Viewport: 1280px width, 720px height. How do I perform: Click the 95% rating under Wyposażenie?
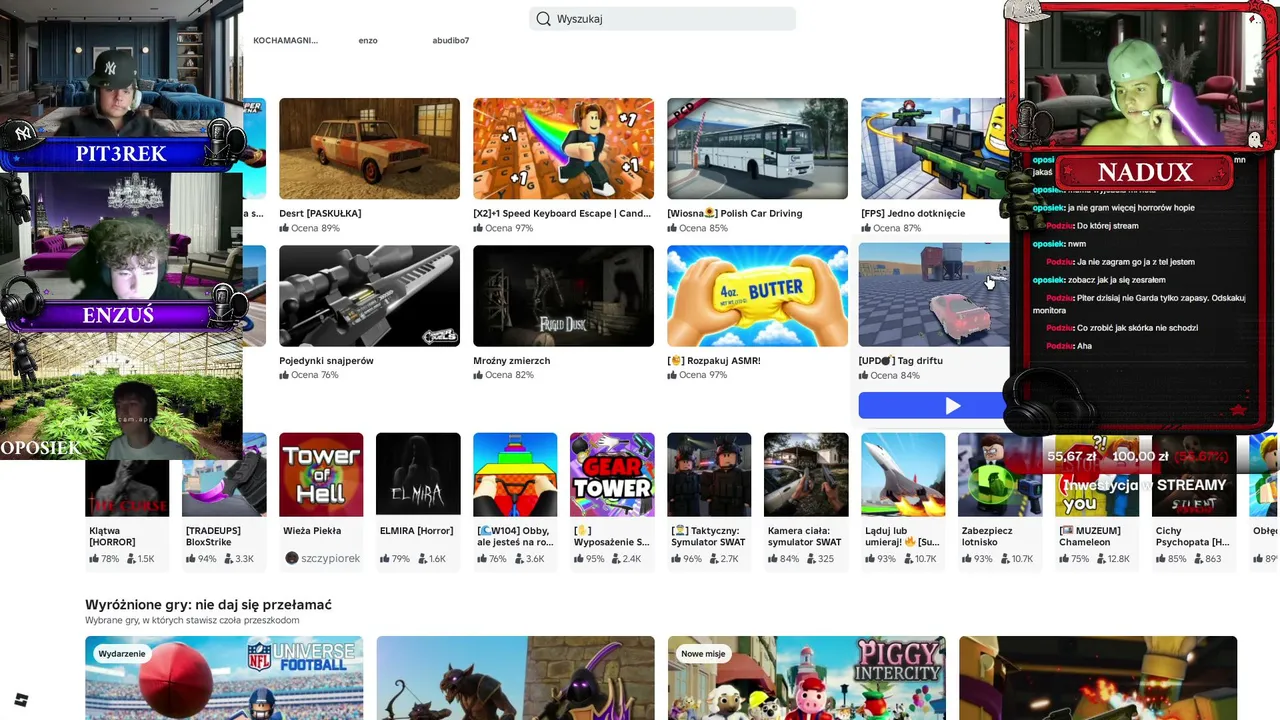pos(595,559)
